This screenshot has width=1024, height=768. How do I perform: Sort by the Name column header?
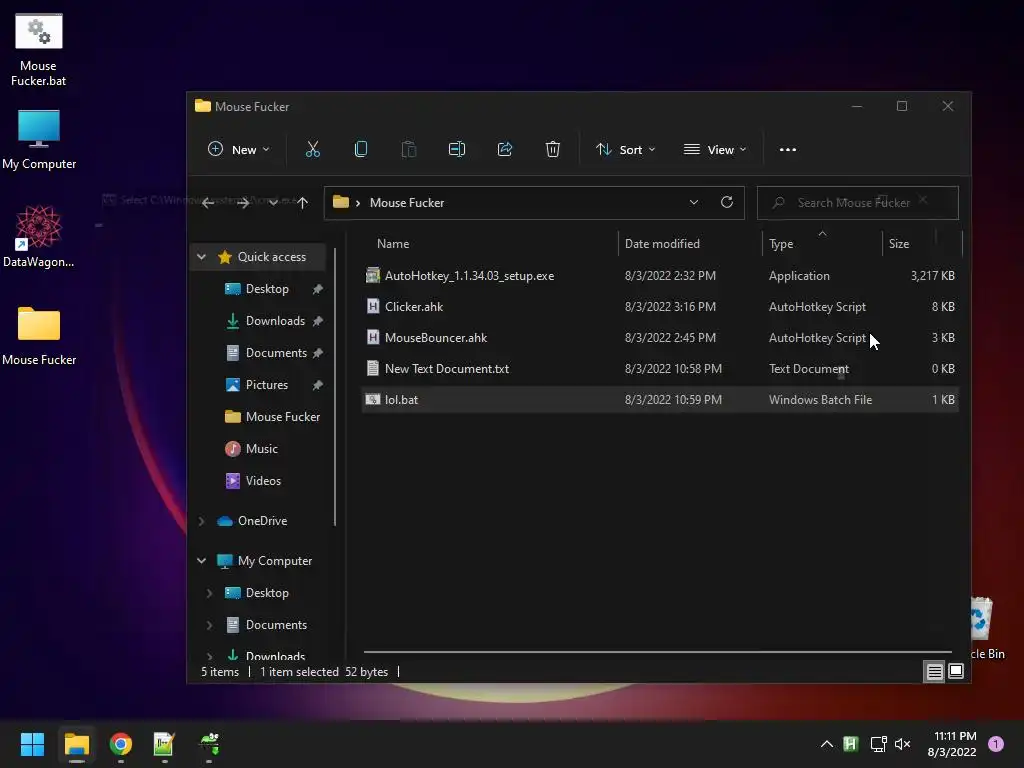(x=393, y=244)
